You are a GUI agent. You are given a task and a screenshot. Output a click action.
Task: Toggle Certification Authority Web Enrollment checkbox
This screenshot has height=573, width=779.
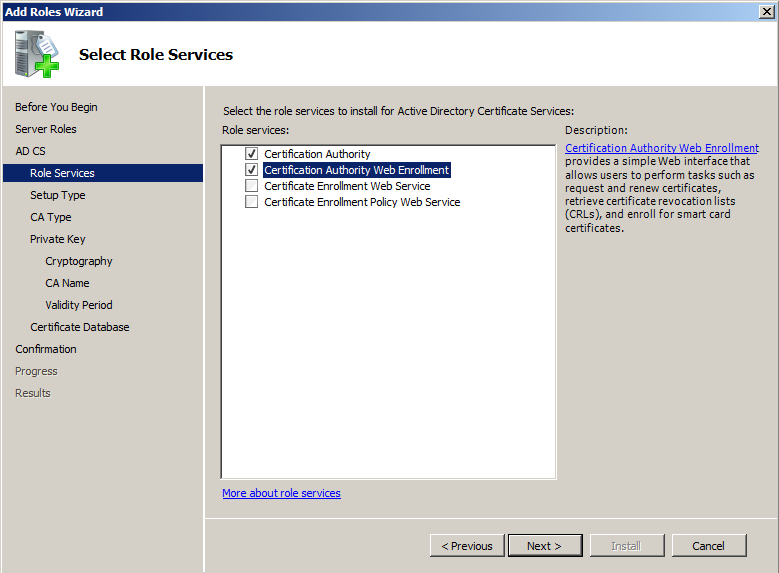pyautogui.click(x=252, y=170)
